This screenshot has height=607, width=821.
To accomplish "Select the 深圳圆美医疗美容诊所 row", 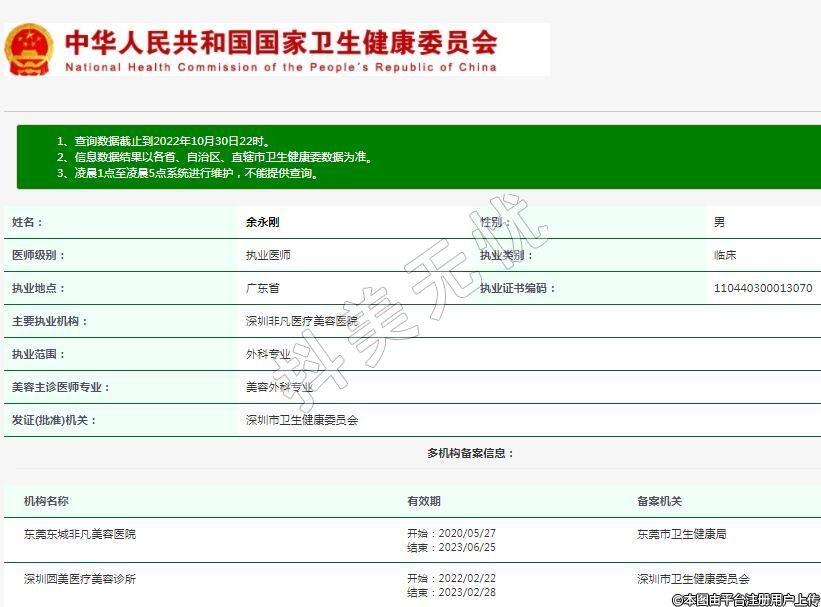I will click(x=80, y=579).
